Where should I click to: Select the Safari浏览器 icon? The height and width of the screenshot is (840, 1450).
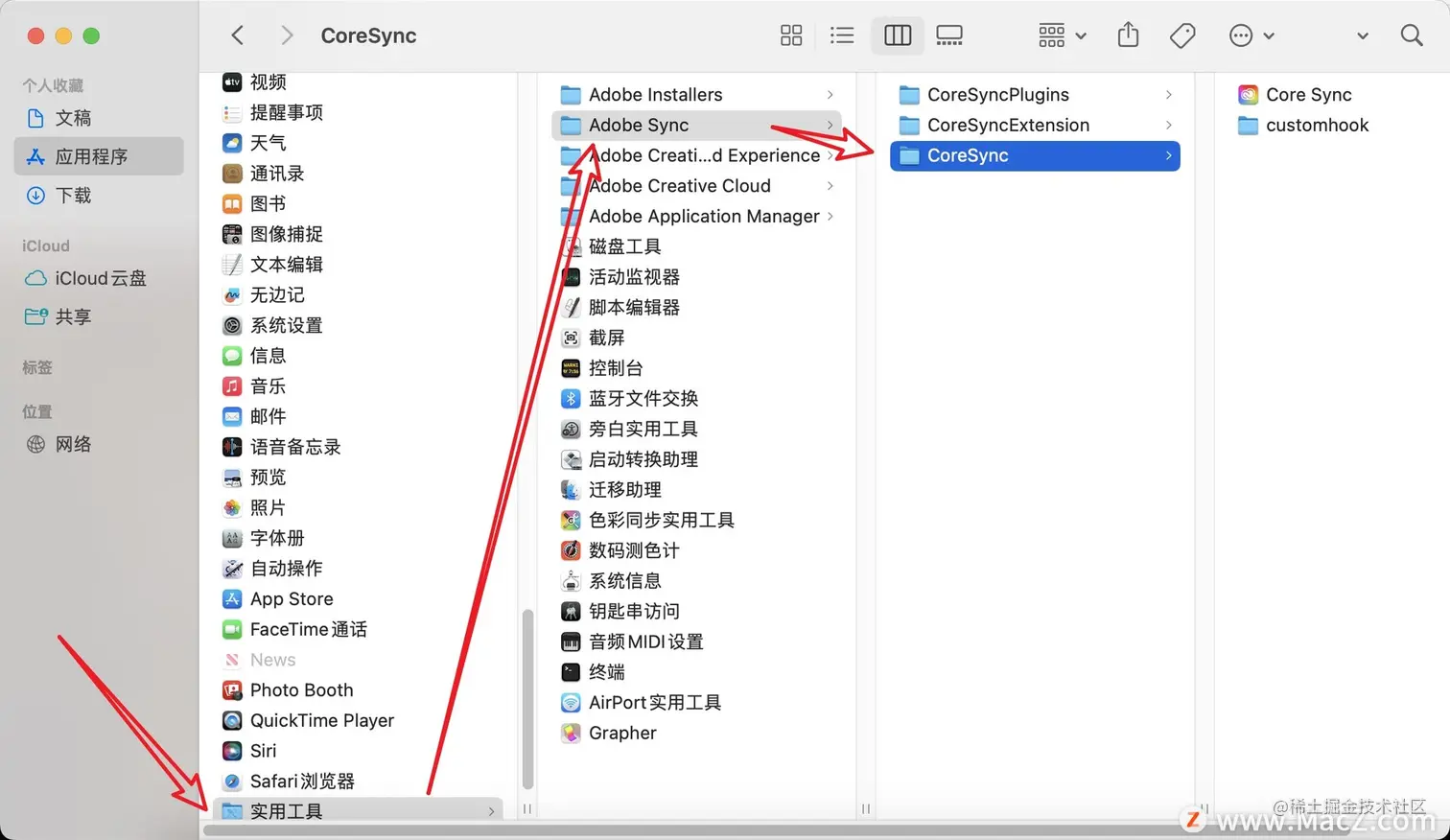(232, 782)
